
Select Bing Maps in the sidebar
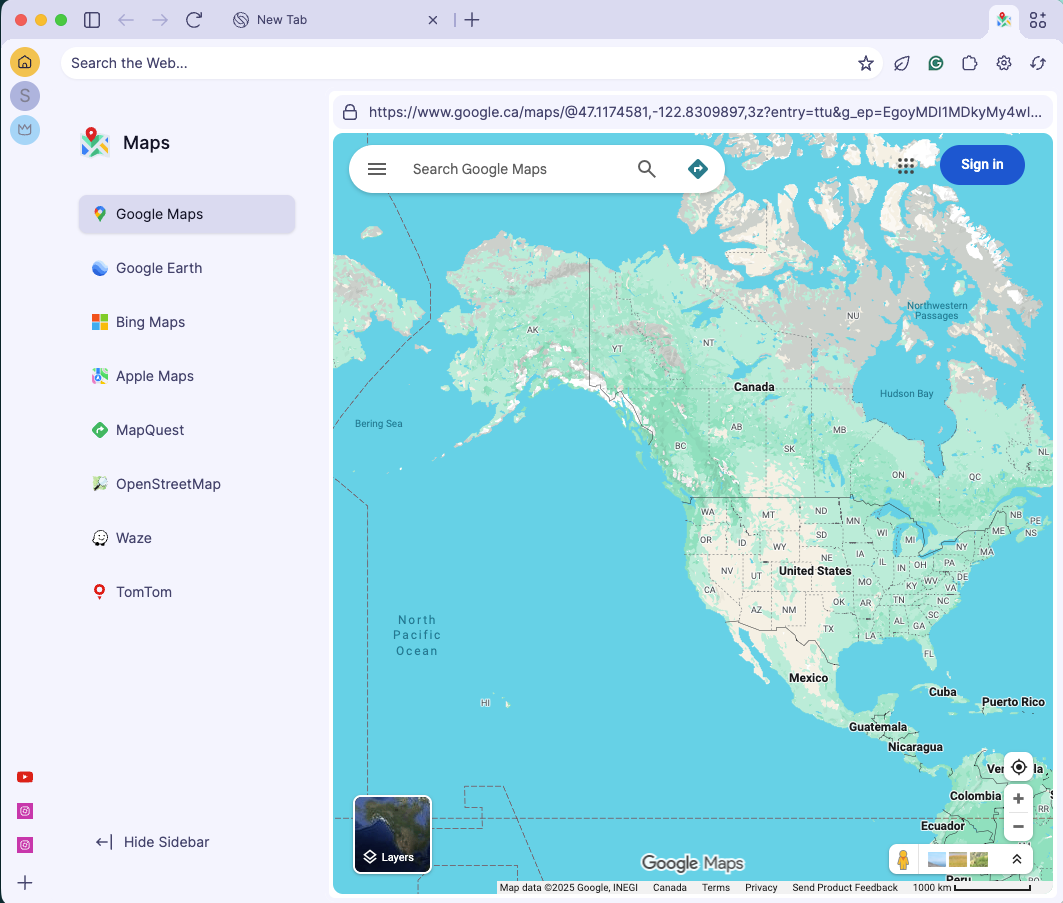(x=150, y=322)
